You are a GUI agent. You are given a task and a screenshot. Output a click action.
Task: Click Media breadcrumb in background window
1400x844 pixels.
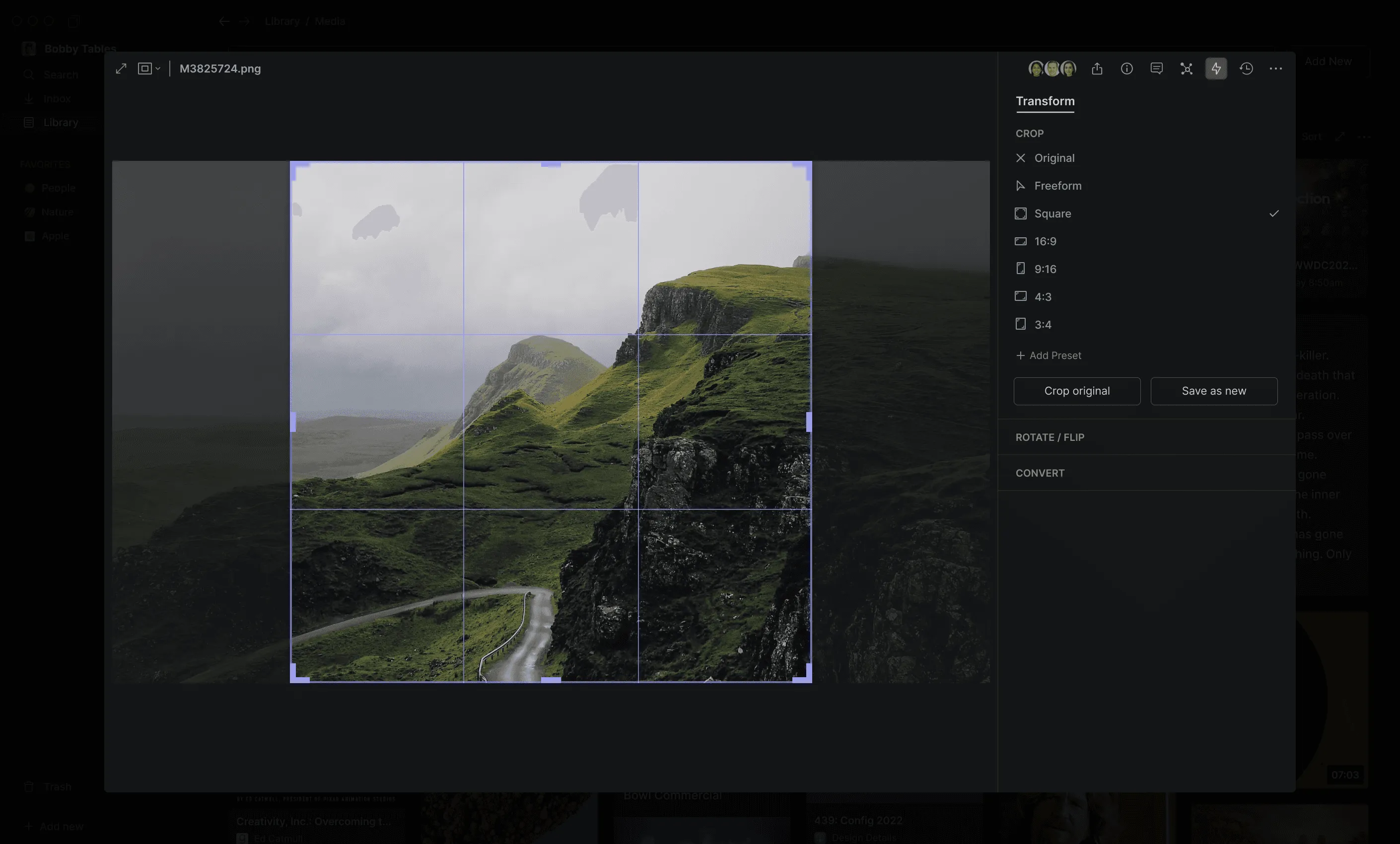pos(330,22)
